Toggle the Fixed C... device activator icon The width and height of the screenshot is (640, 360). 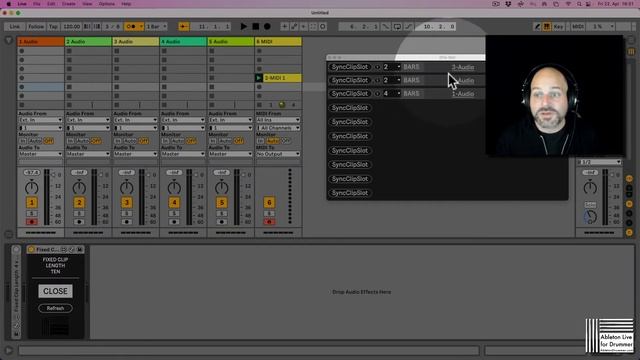click(x=31, y=249)
